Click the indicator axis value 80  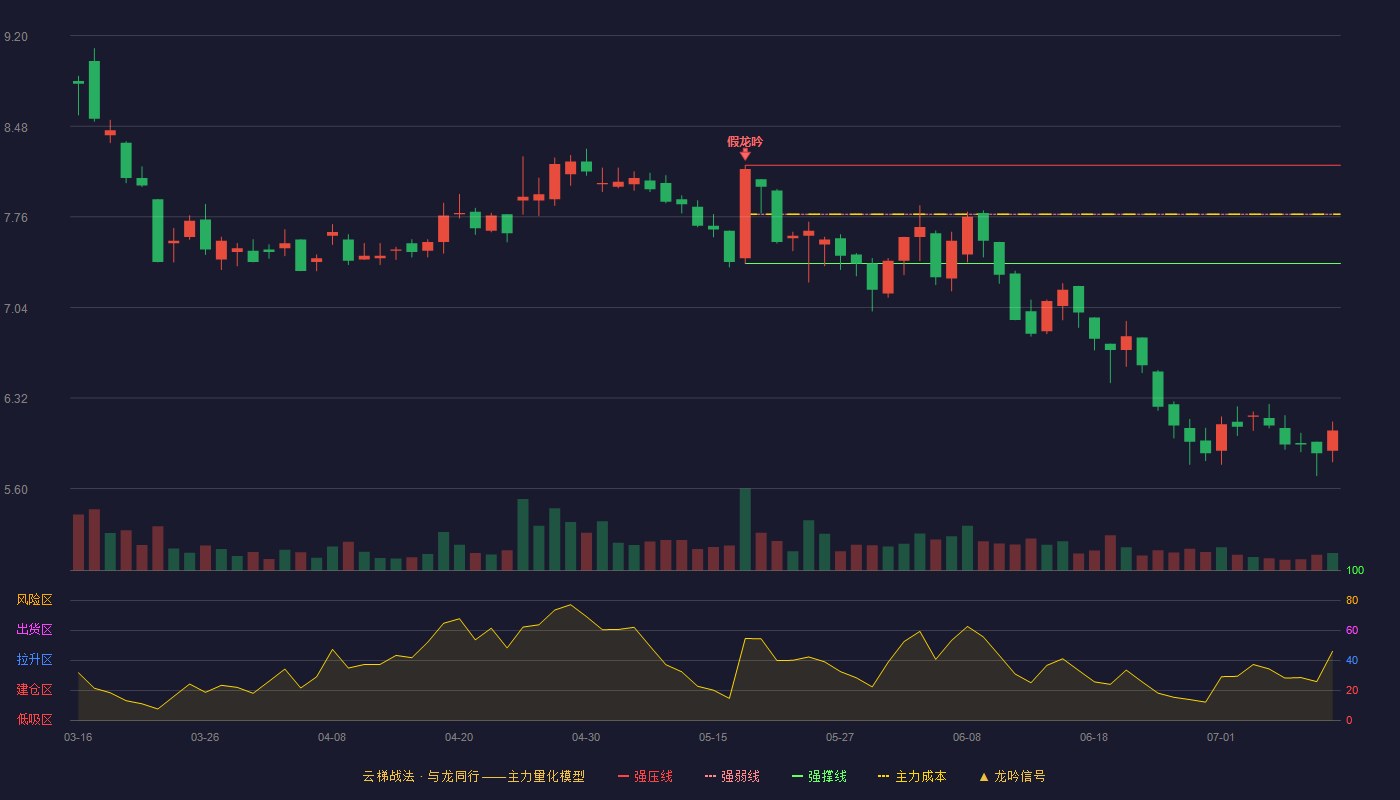1352,601
